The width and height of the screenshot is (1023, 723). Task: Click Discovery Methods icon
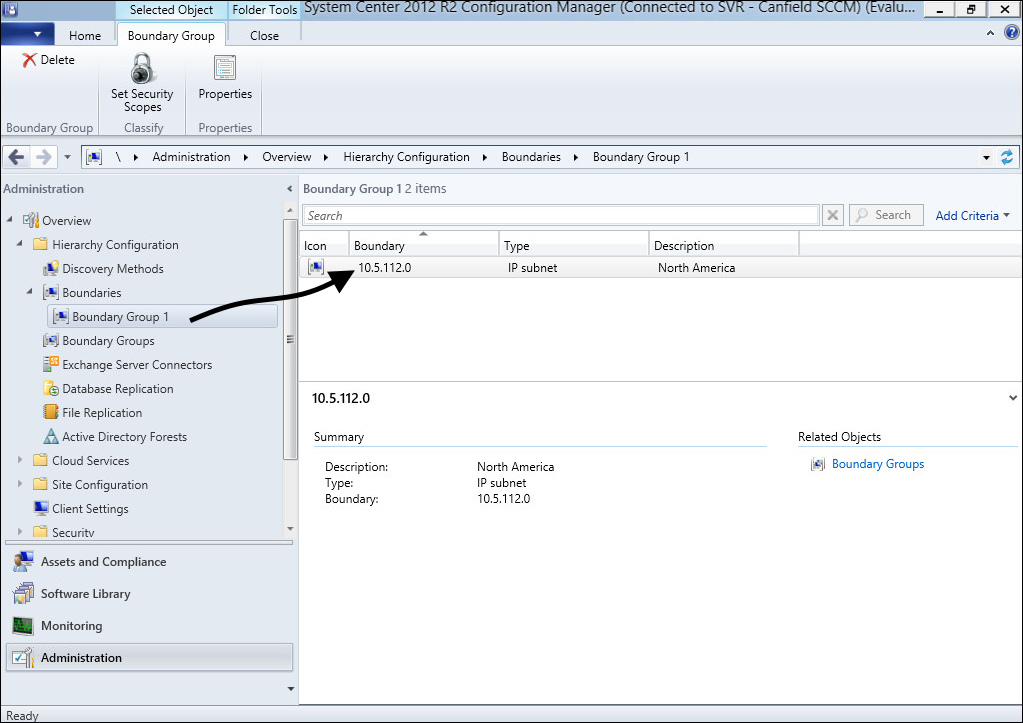pos(50,269)
